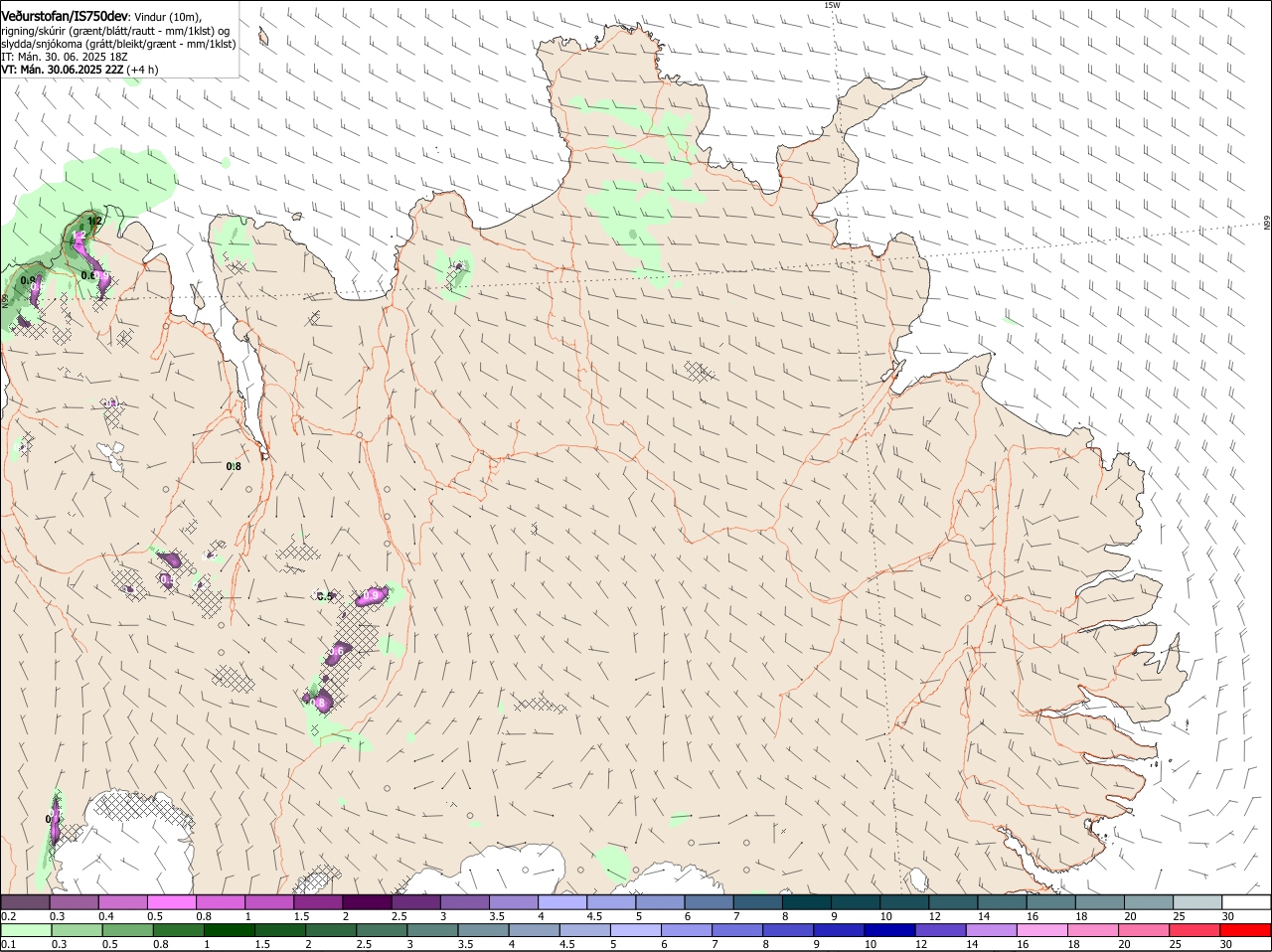Select the pink 18 rain-scale swatch
Image resolution: width=1272 pixels, height=952 pixels.
(1091, 930)
